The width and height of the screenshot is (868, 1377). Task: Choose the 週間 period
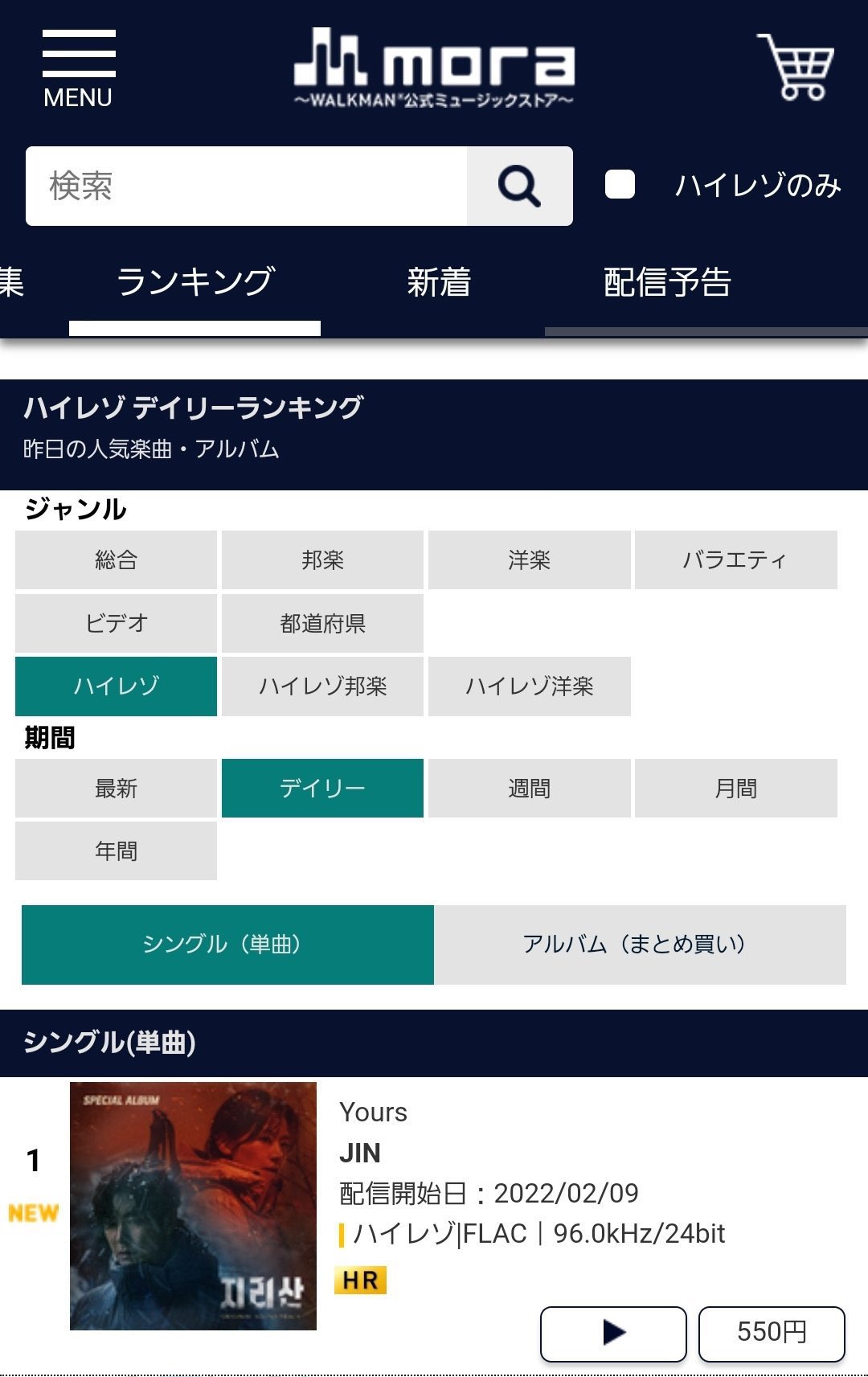pos(529,788)
